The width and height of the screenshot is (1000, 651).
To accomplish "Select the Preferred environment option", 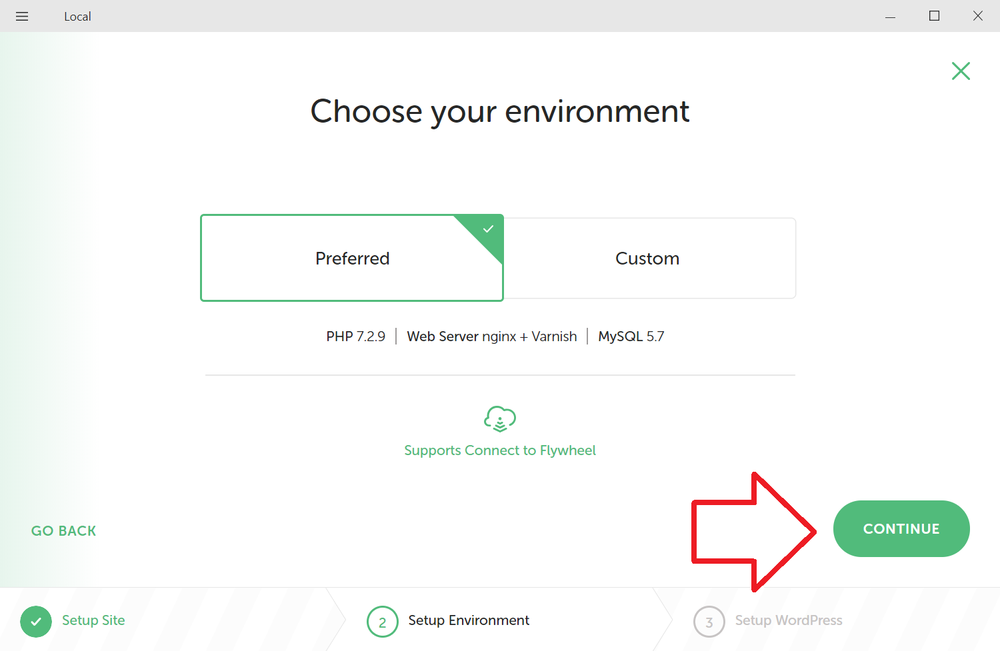I will 352,258.
